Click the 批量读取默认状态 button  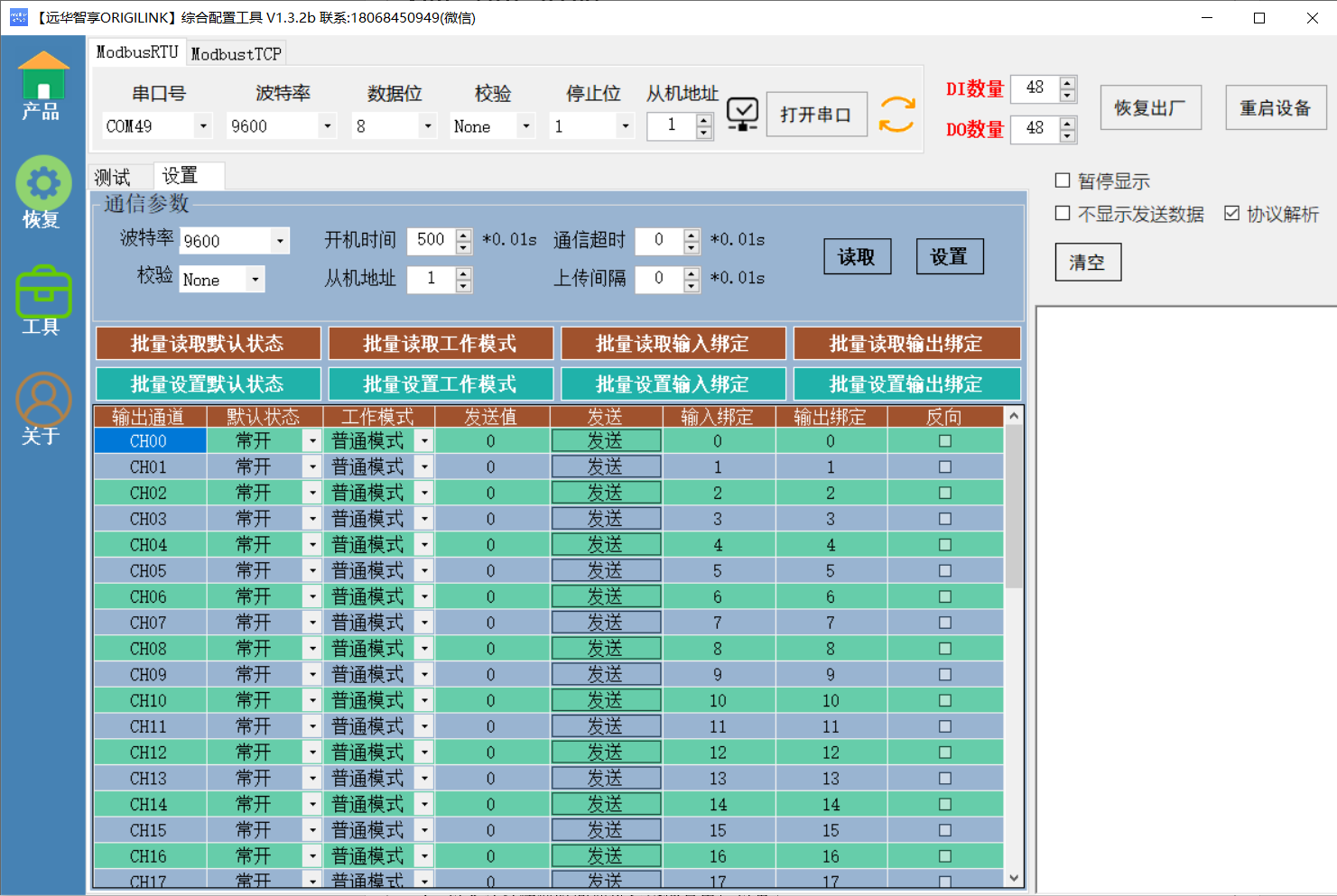(x=208, y=344)
